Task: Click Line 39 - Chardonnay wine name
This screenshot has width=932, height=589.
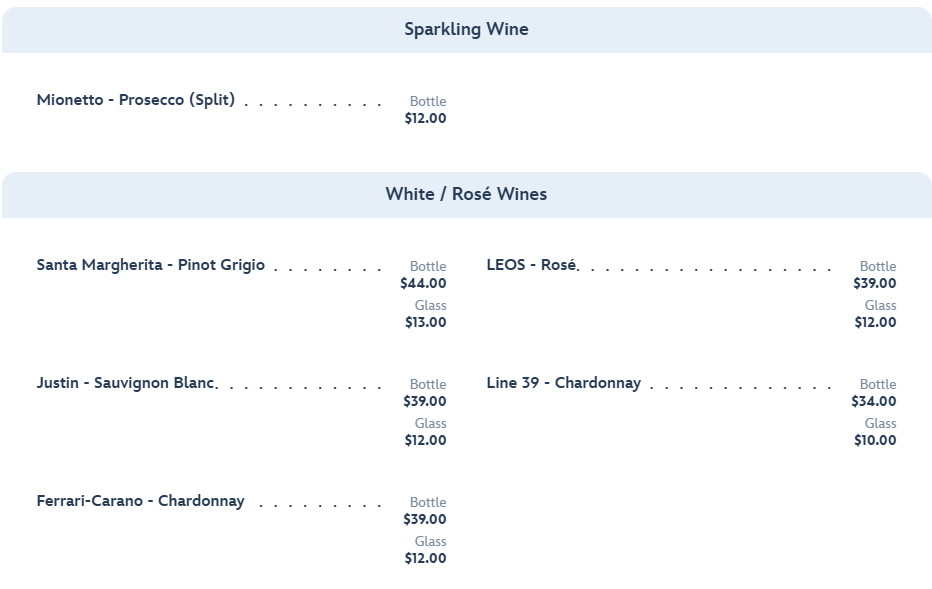Action: [564, 383]
